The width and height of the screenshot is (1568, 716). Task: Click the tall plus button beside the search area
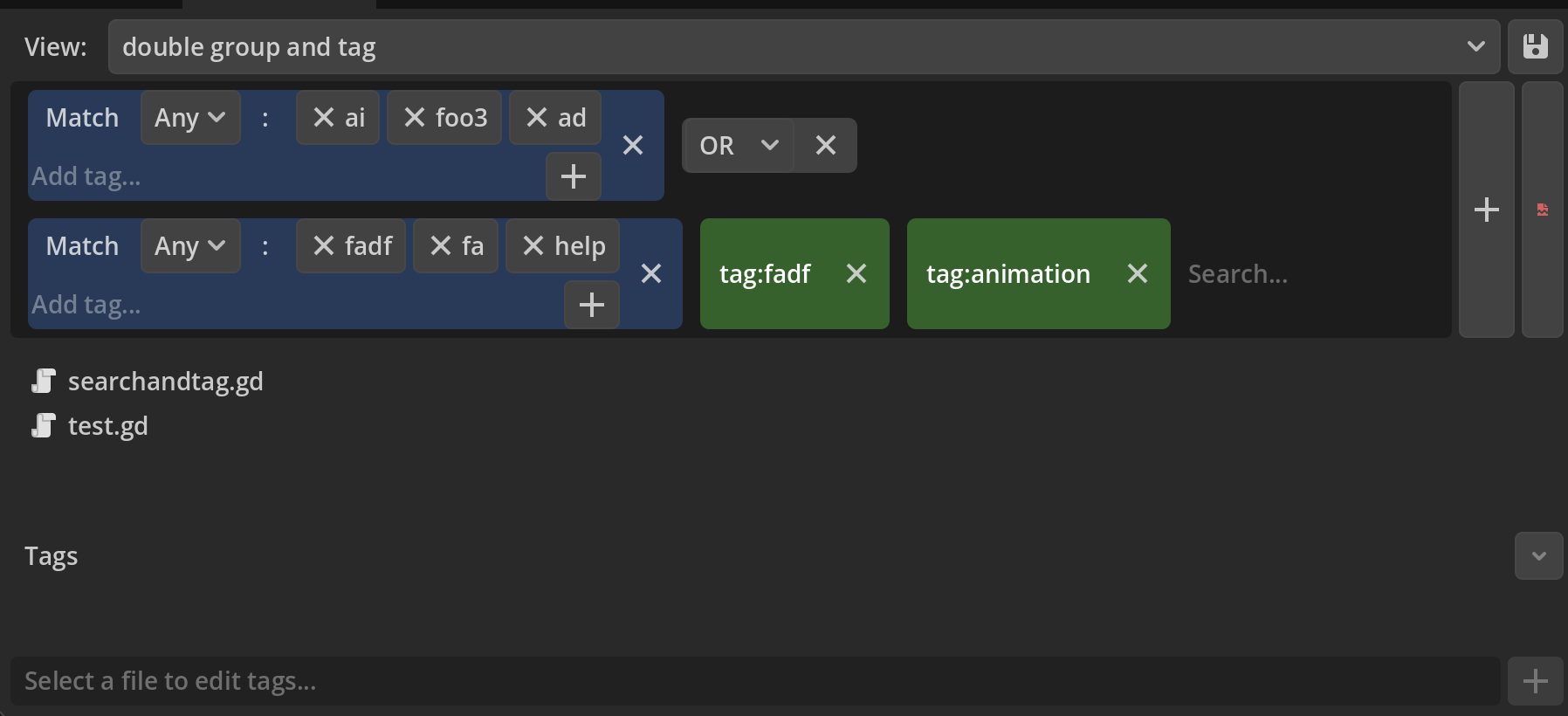click(x=1486, y=210)
